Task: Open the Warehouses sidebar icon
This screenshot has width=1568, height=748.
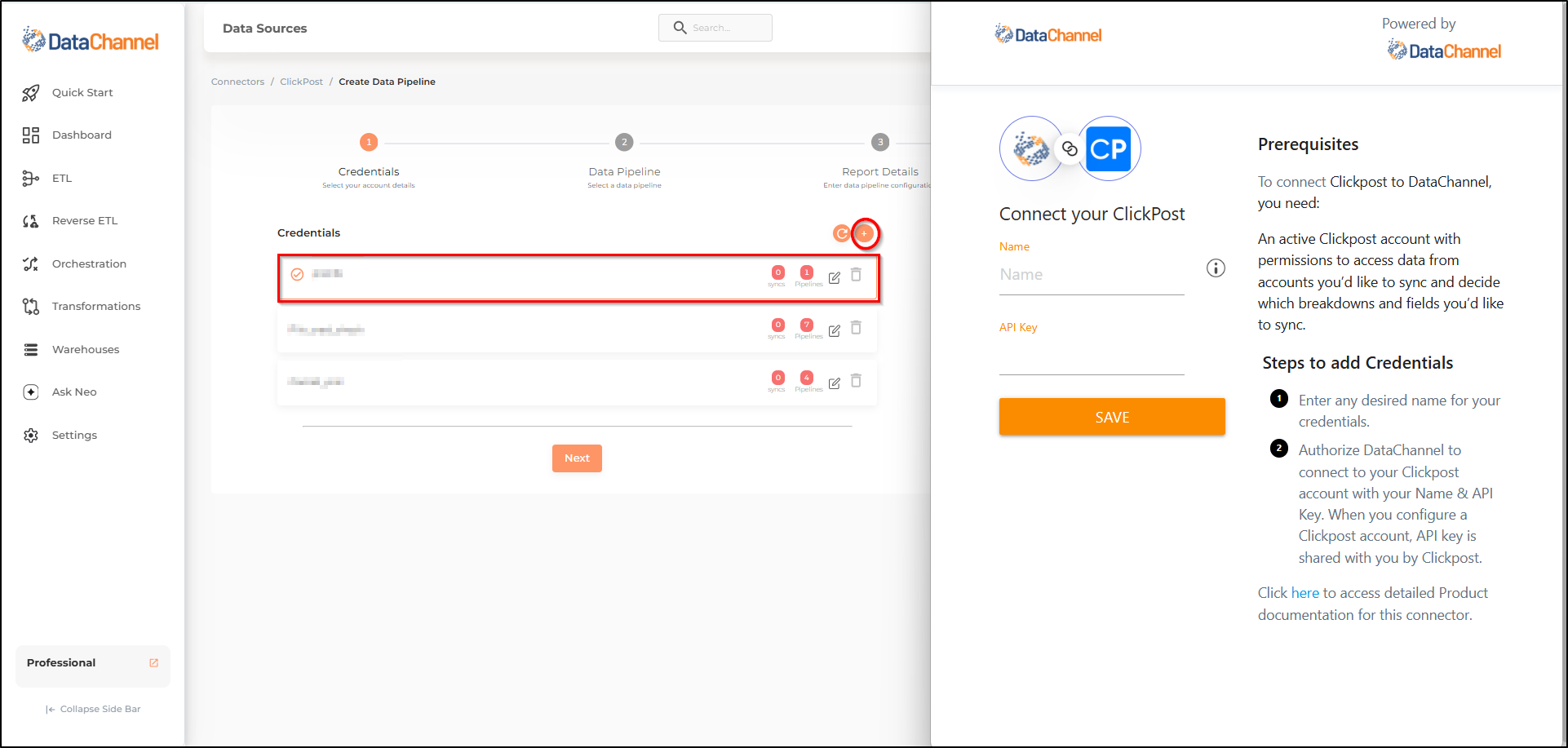Action: tap(31, 350)
